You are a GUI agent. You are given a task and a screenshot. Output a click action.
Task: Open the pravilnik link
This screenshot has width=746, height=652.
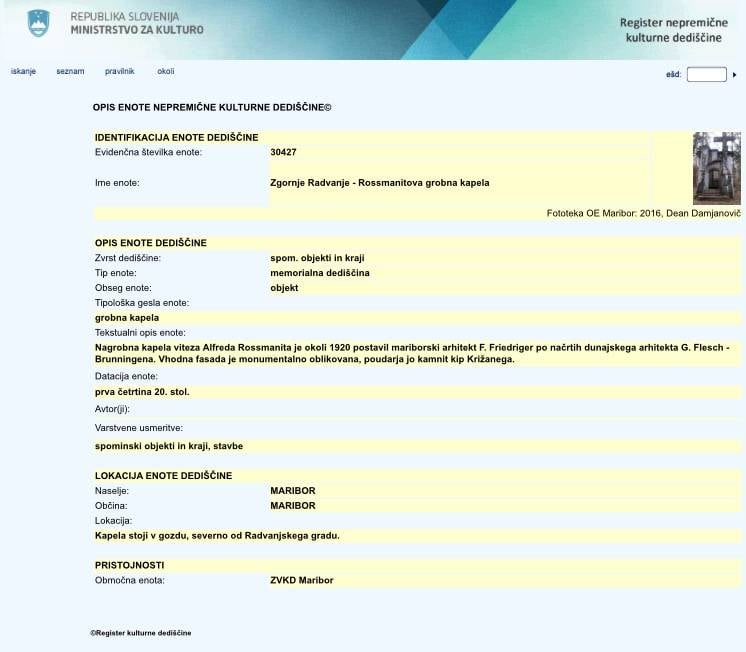coord(119,72)
